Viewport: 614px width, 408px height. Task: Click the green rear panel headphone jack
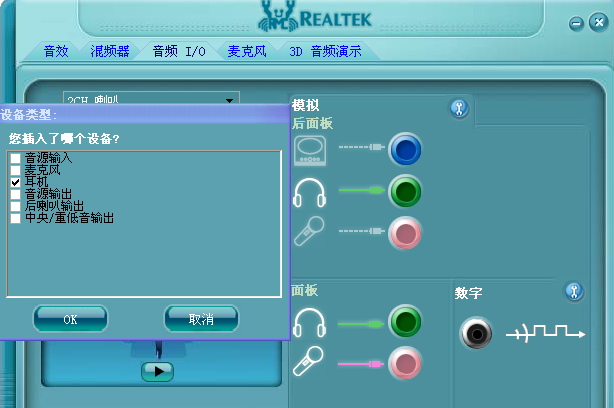[x=405, y=190]
